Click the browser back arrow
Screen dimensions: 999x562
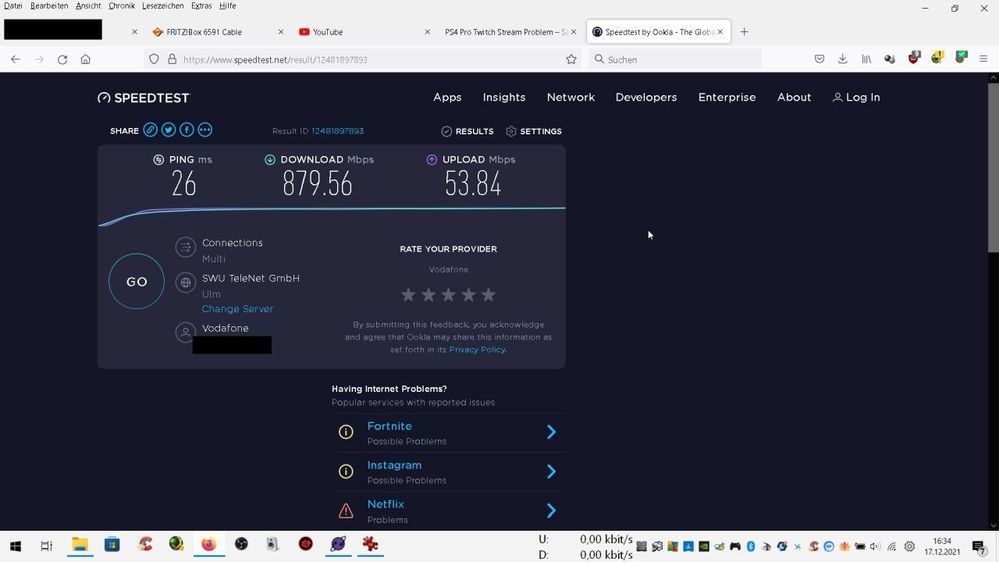[x=15, y=59]
